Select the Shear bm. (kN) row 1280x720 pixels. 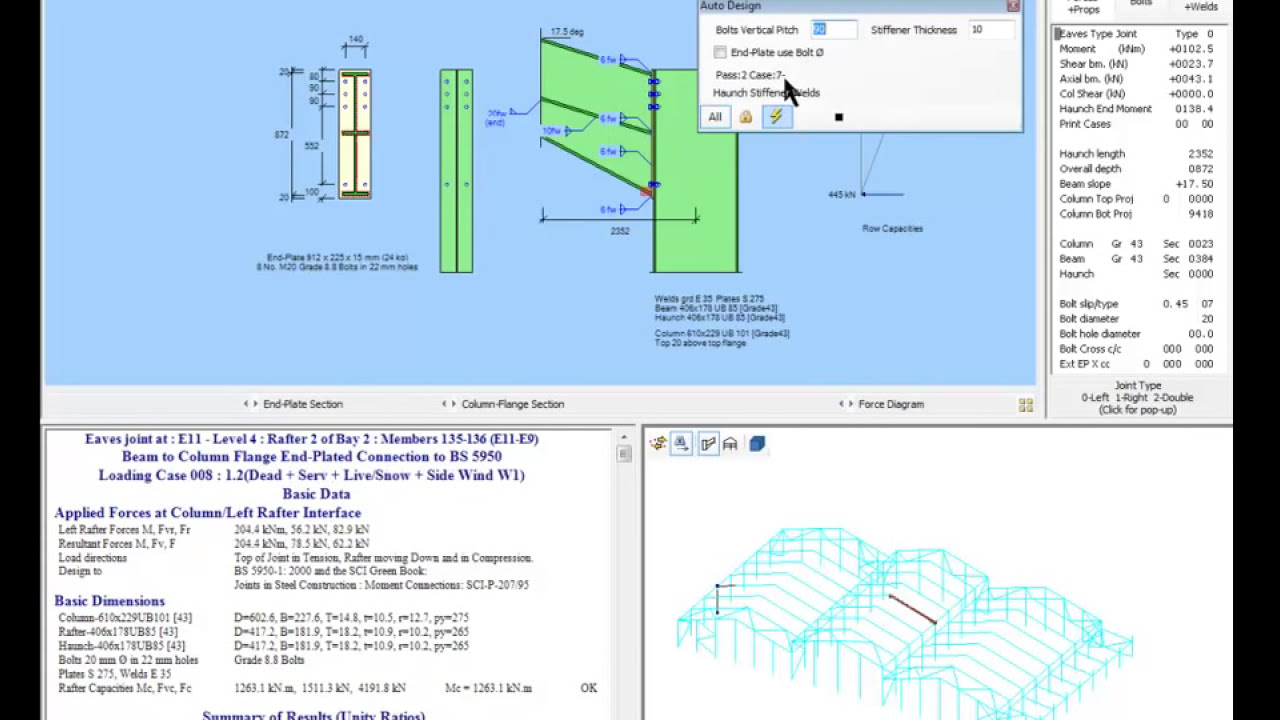1137,64
